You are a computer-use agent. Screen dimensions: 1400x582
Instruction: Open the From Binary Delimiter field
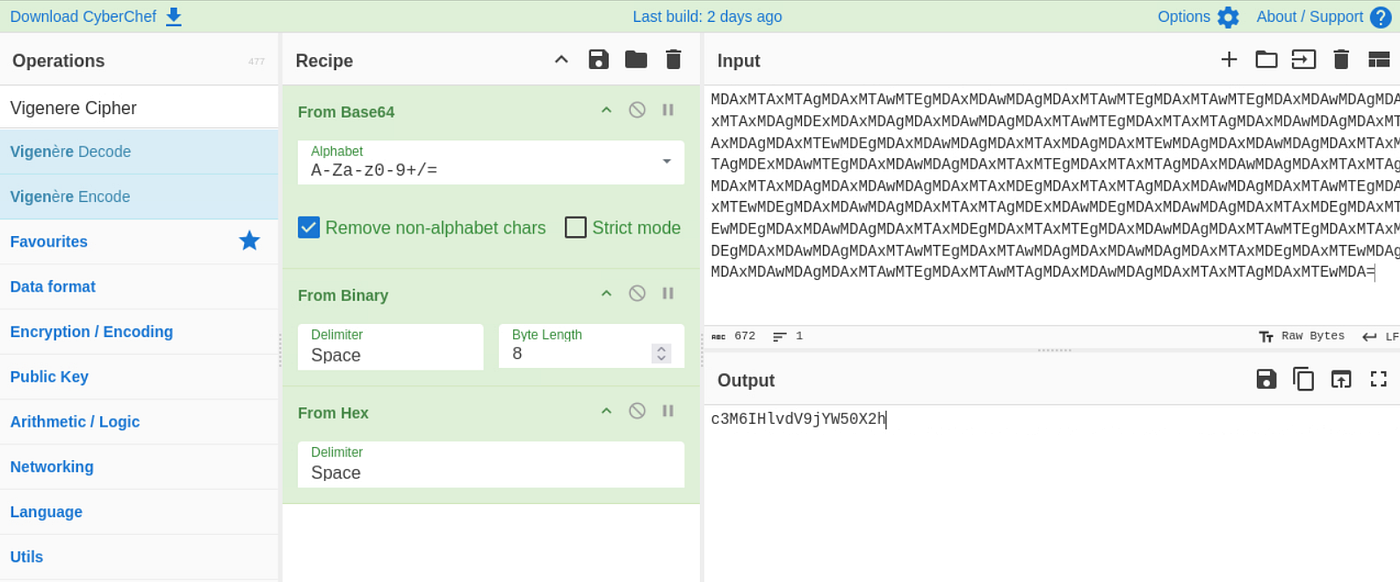(390, 346)
